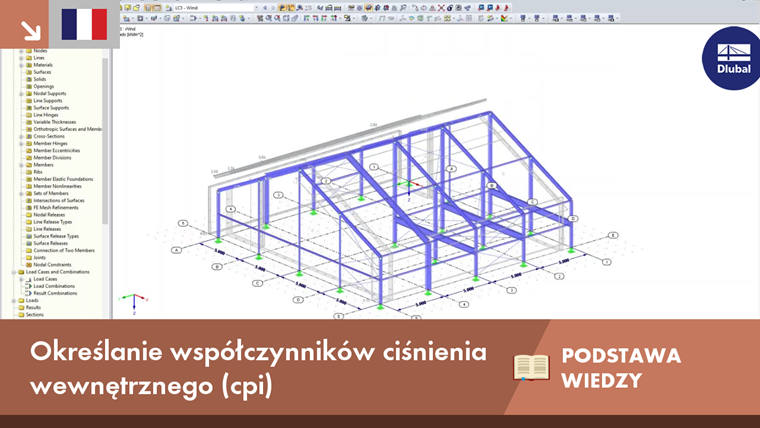Screen dimensions: 760x428
Task: Select Joints in the navigator tree
Action: [x=39, y=258]
